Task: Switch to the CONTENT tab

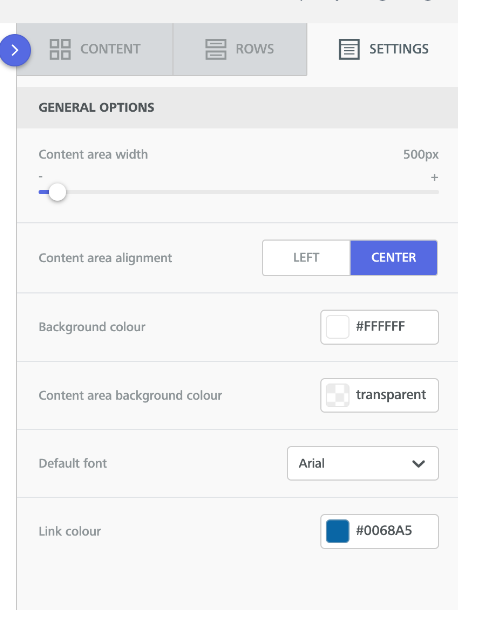Action: (95, 49)
